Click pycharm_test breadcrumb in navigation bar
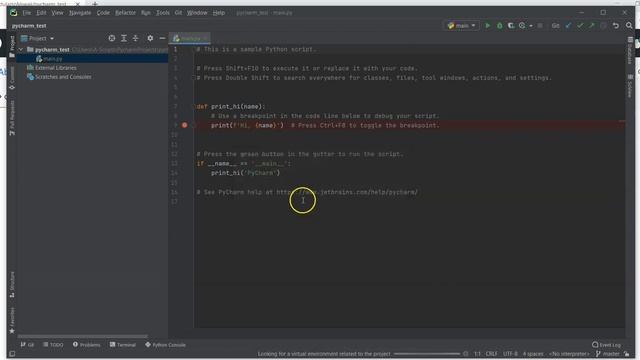 click(x=29, y=26)
